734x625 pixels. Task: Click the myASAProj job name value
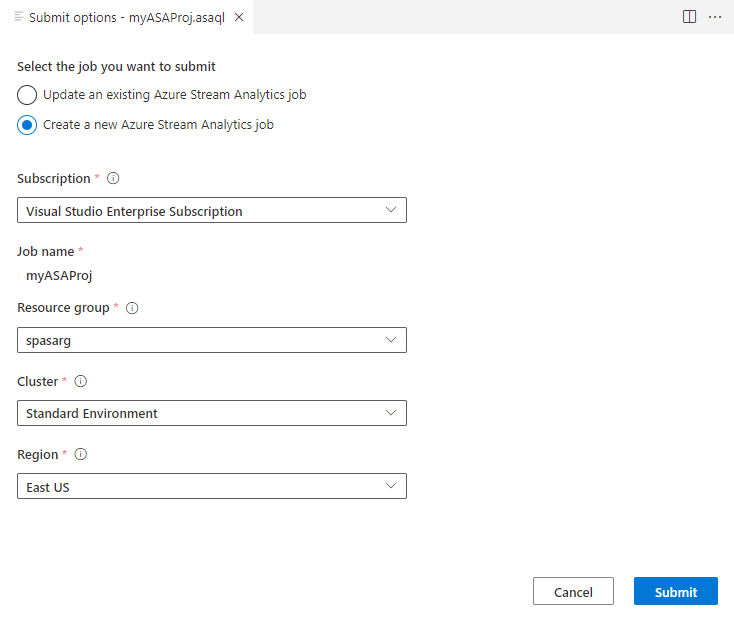coord(59,275)
